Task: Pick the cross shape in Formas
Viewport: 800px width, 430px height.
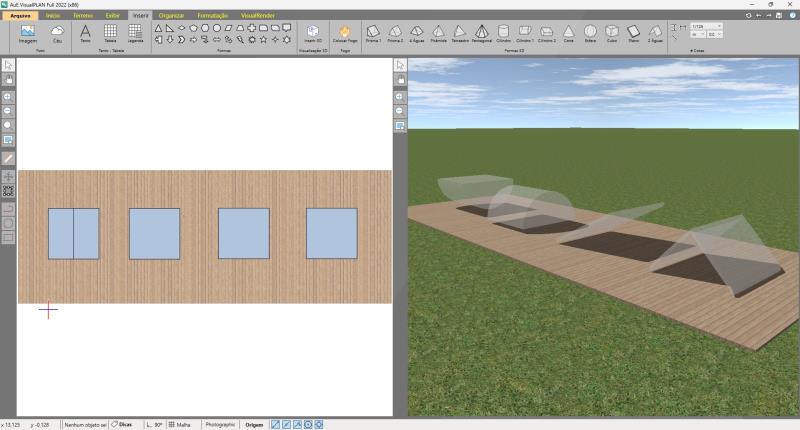Action: [x=252, y=28]
